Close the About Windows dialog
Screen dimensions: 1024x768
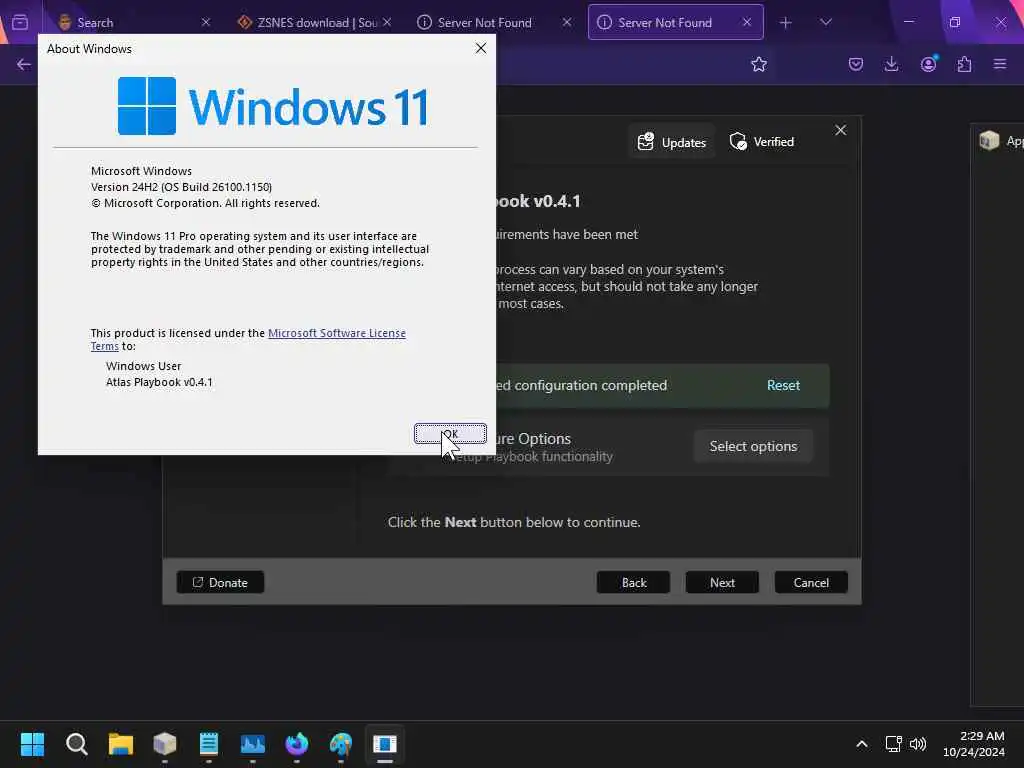point(481,48)
